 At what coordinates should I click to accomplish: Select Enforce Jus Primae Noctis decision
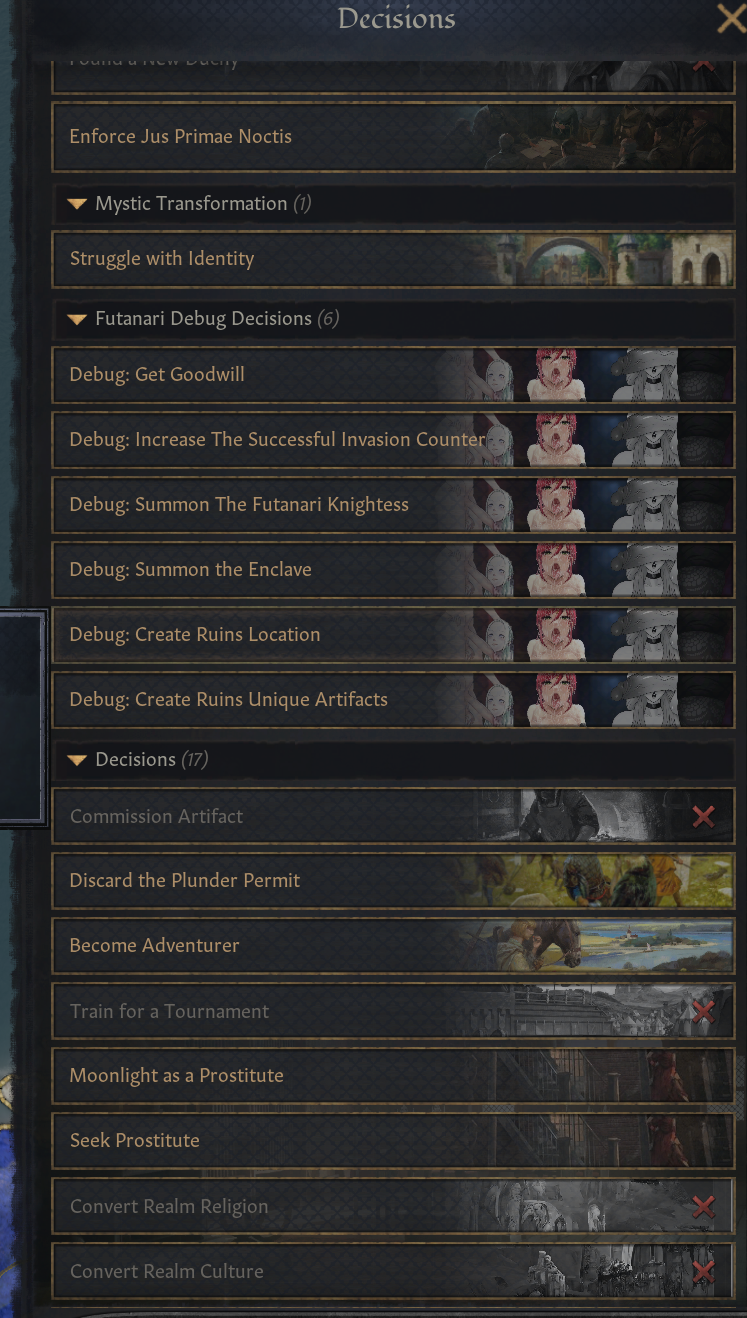pyautogui.click(x=393, y=136)
